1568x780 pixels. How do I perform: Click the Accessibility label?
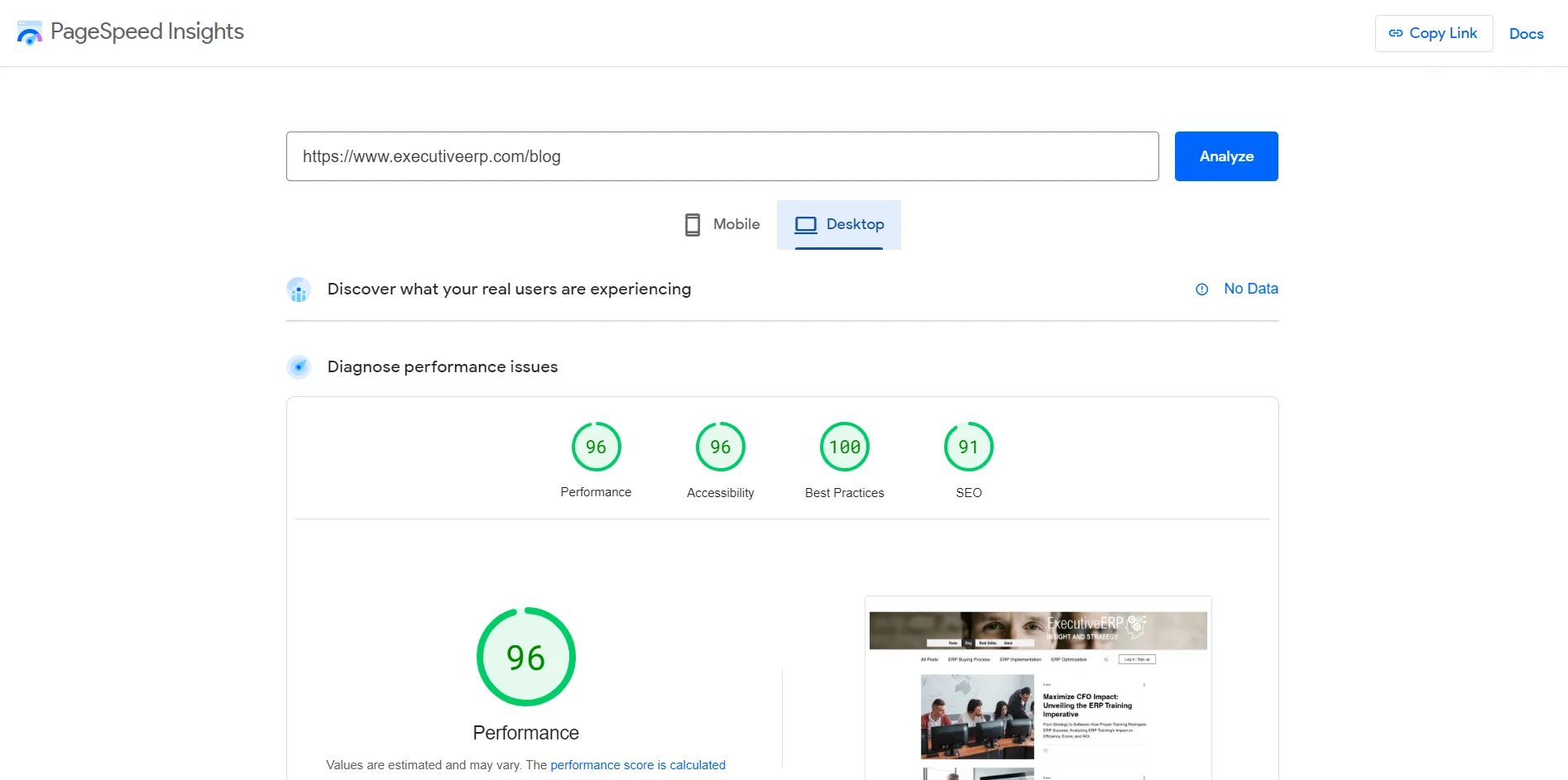pos(720,493)
